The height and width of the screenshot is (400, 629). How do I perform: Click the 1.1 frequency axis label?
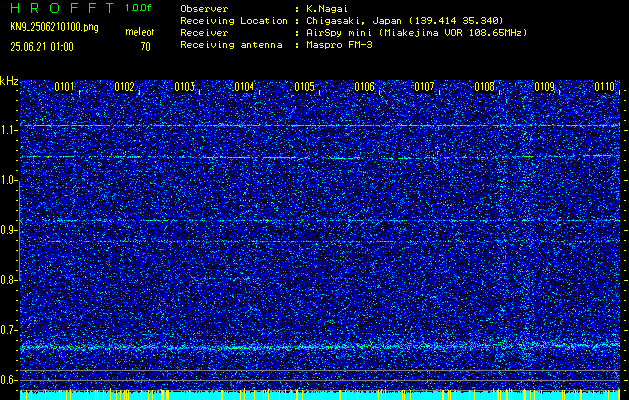point(8,130)
